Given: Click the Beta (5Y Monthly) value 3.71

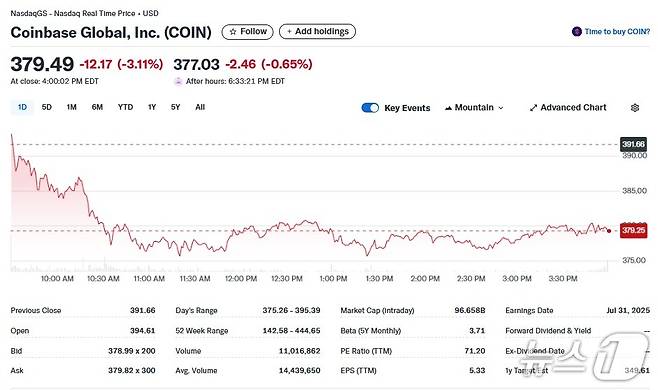Looking at the screenshot, I should [477, 331].
